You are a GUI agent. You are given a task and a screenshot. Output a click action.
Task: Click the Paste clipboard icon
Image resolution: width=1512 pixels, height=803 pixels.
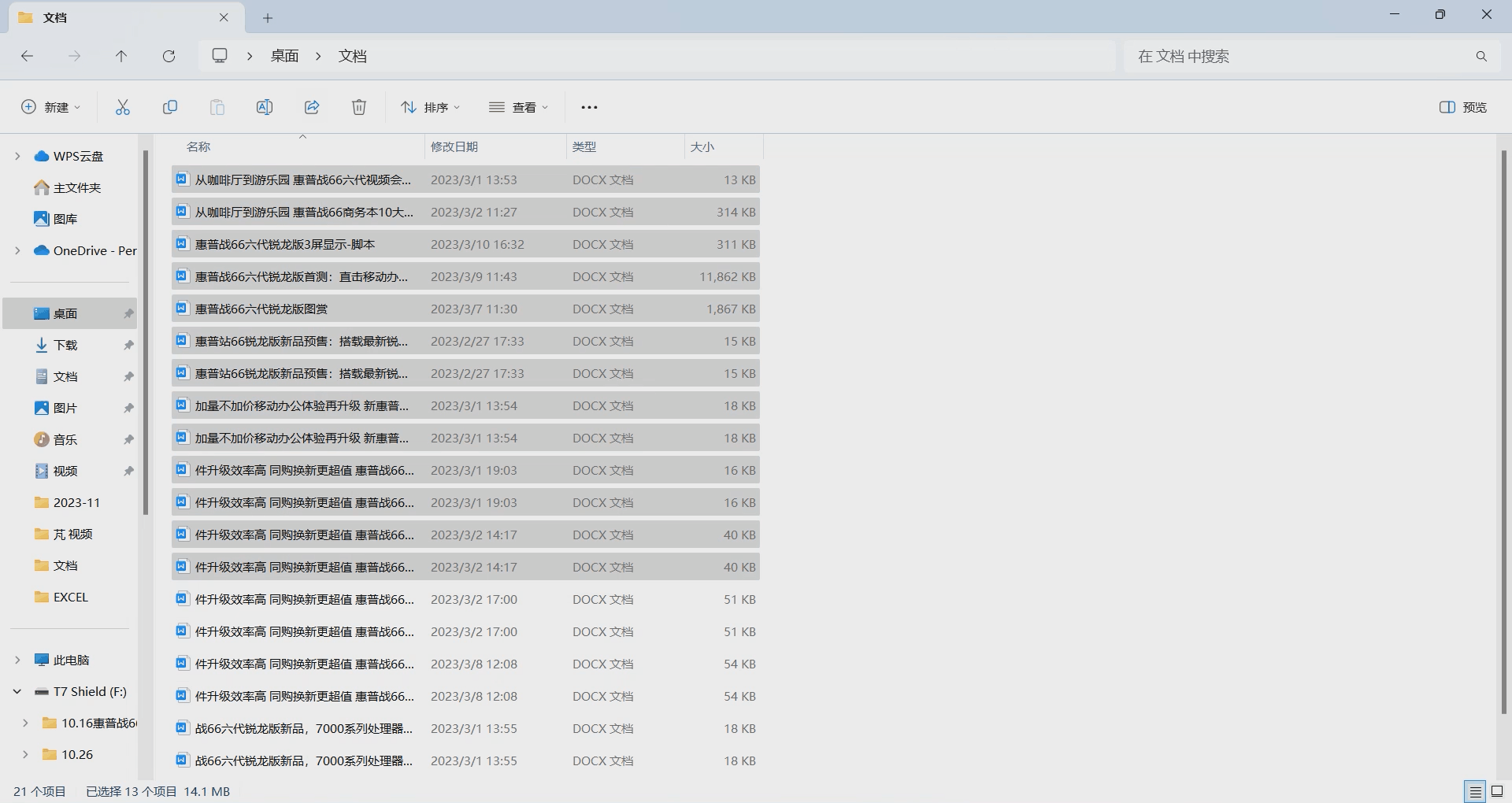click(x=217, y=107)
